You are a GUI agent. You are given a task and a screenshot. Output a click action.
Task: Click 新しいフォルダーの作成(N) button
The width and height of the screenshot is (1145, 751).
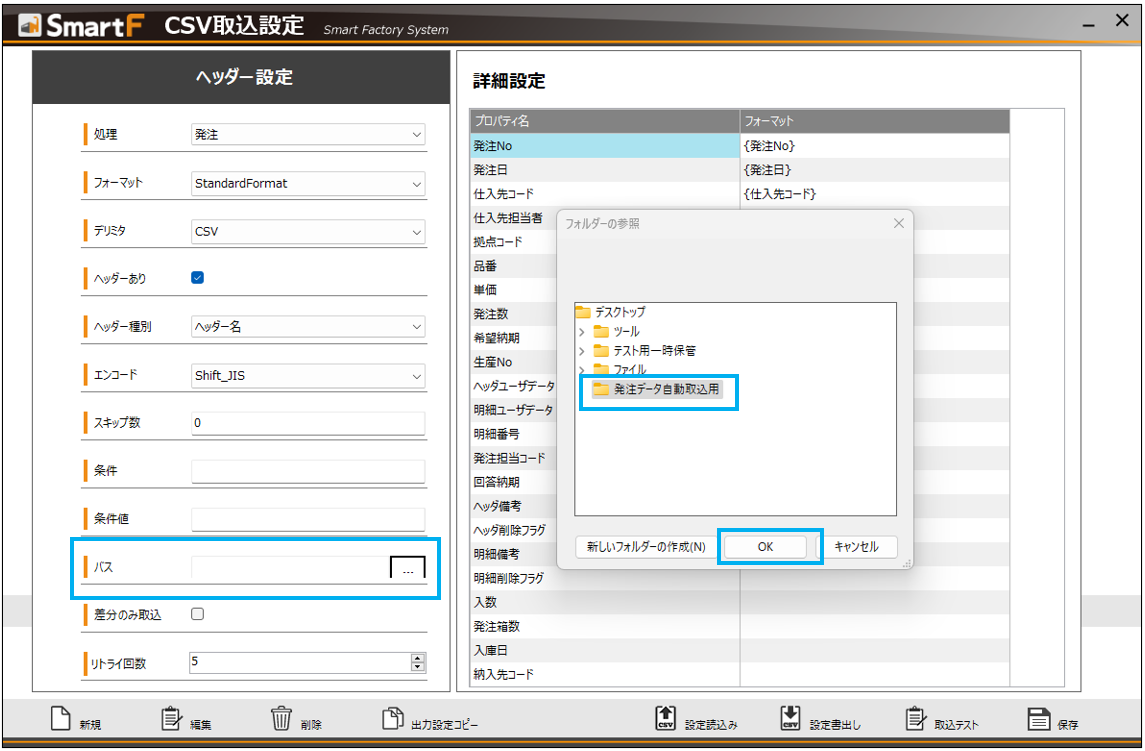[x=645, y=547]
